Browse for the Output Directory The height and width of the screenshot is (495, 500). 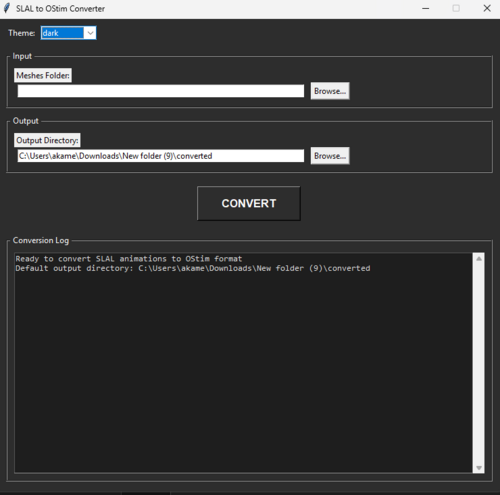coord(330,156)
